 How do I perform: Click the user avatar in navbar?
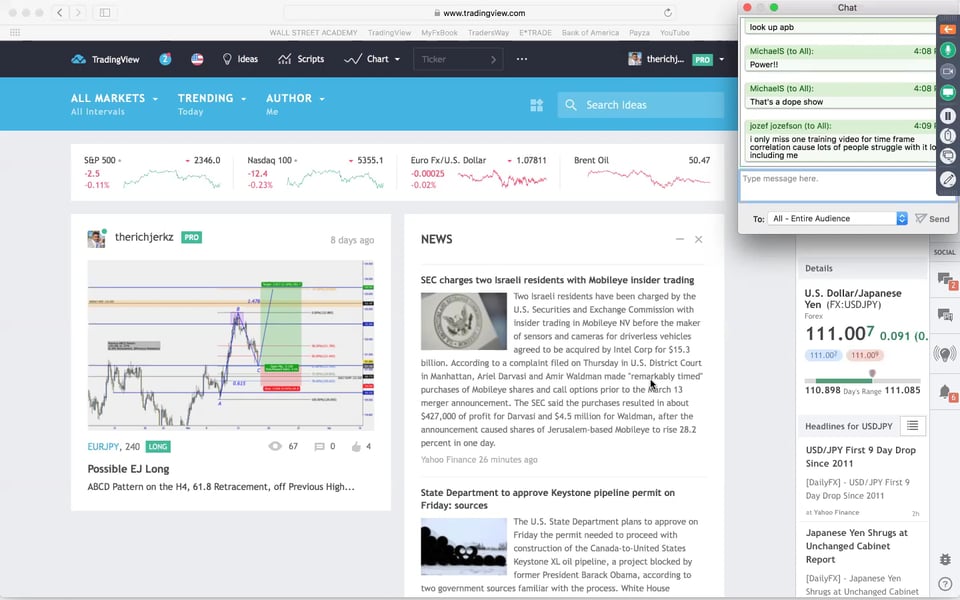(634, 59)
